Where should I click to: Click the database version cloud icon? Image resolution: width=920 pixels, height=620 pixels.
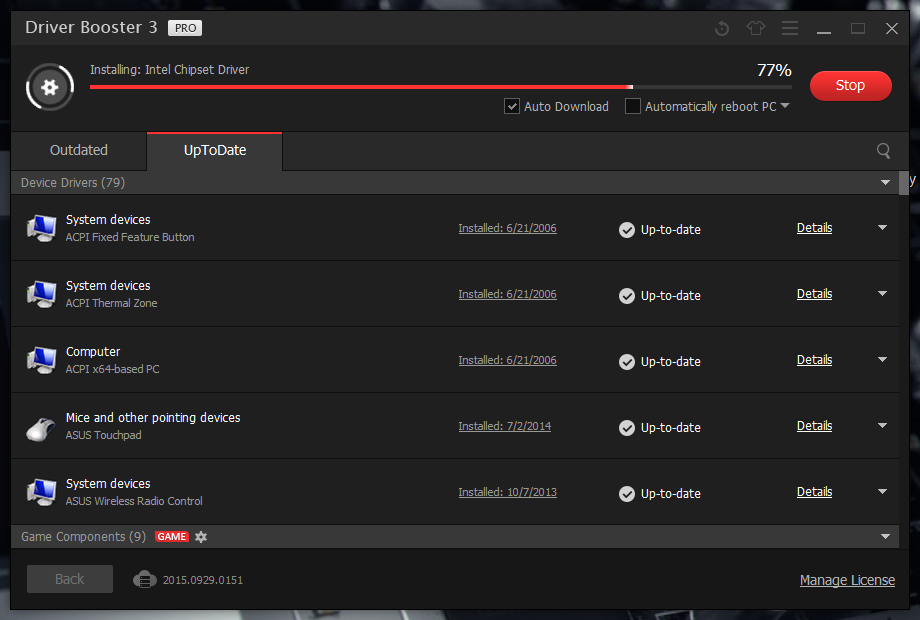[144, 580]
